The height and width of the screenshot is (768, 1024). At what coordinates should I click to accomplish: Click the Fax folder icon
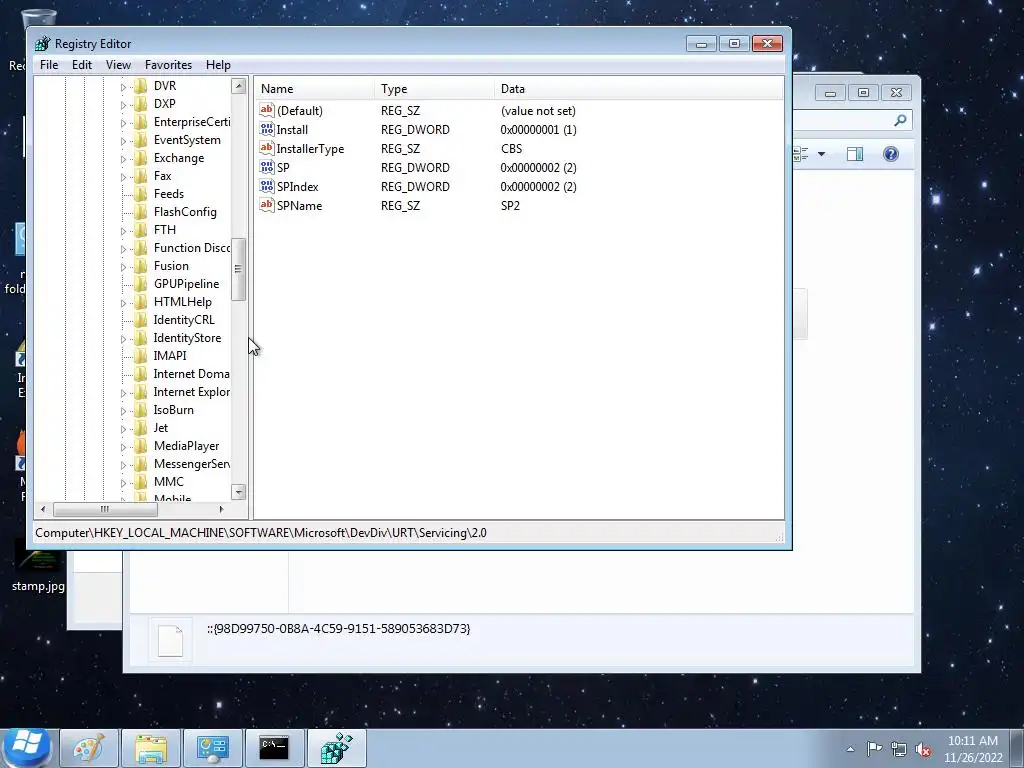click(140, 176)
